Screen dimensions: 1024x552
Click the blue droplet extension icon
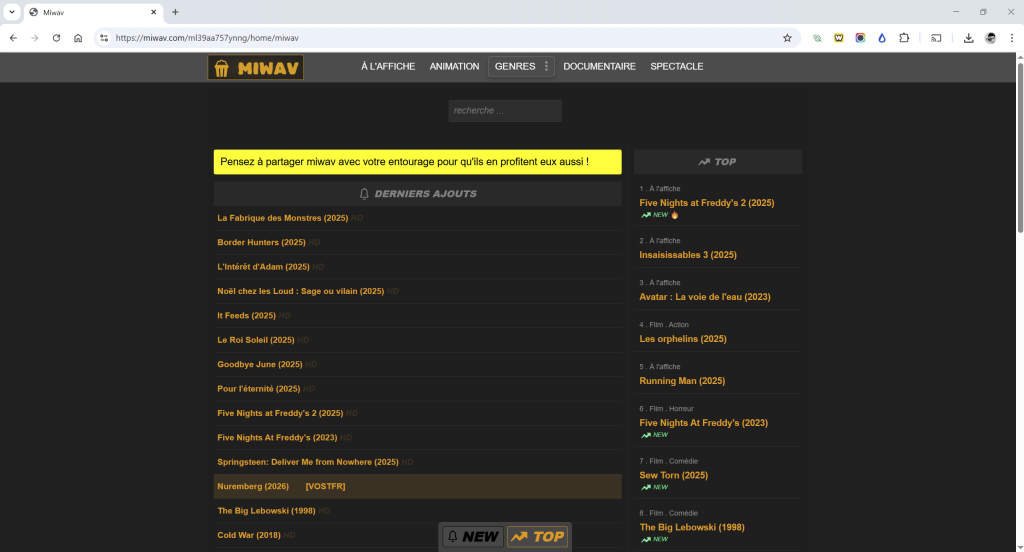(x=882, y=38)
